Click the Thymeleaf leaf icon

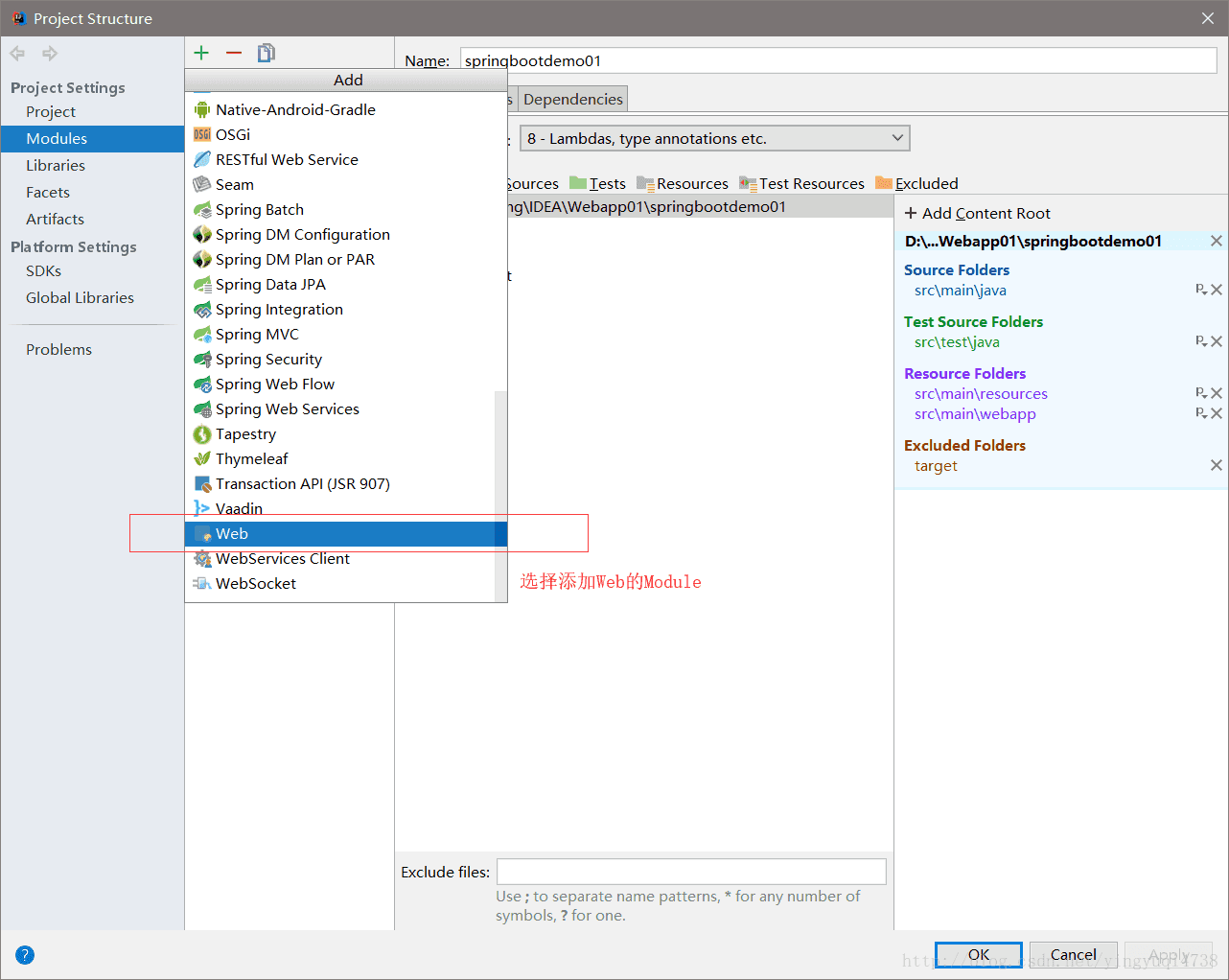pos(202,459)
